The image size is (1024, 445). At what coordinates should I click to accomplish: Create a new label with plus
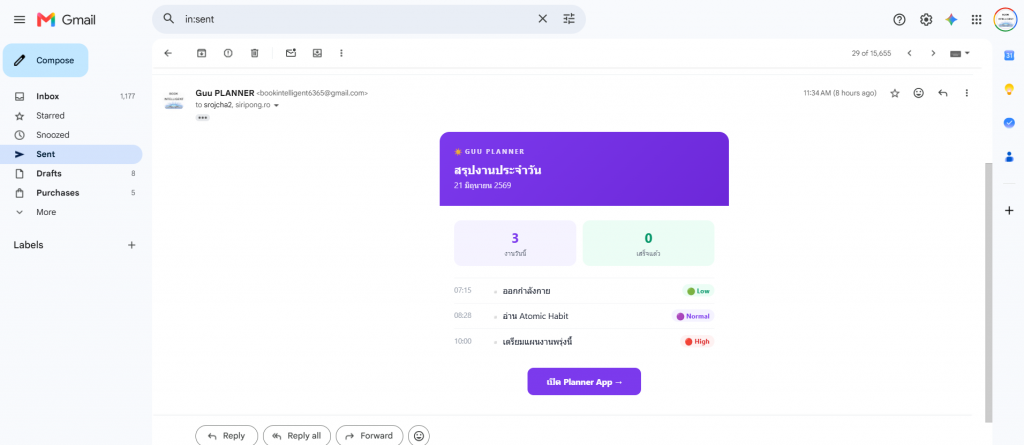click(131, 245)
